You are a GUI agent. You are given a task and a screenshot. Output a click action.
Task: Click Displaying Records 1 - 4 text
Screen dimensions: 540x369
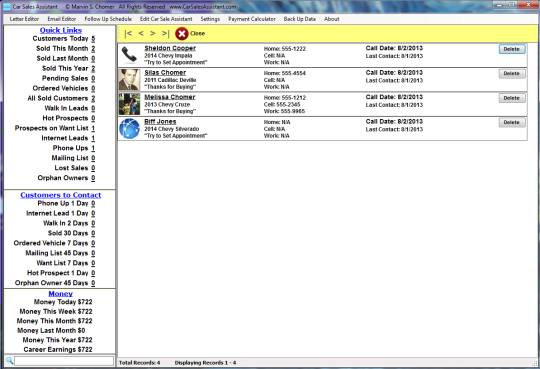[x=205, y=363]
